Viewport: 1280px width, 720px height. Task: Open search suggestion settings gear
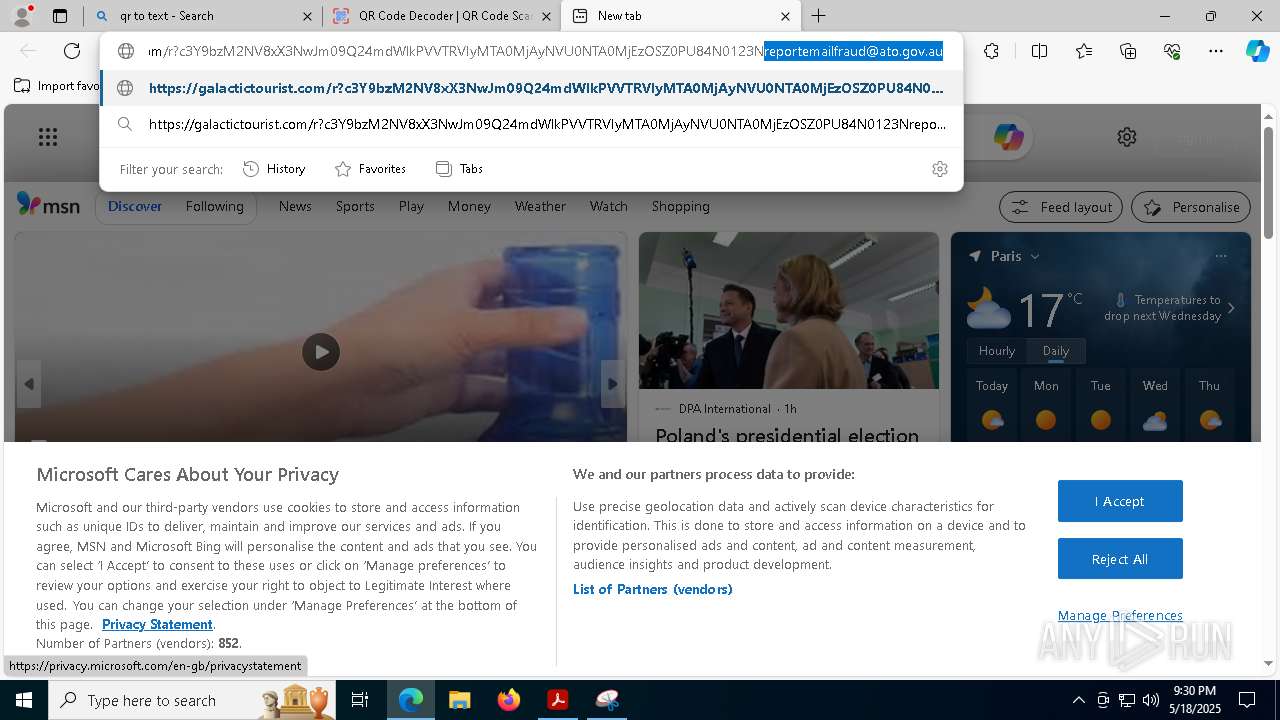pos(939,169)
